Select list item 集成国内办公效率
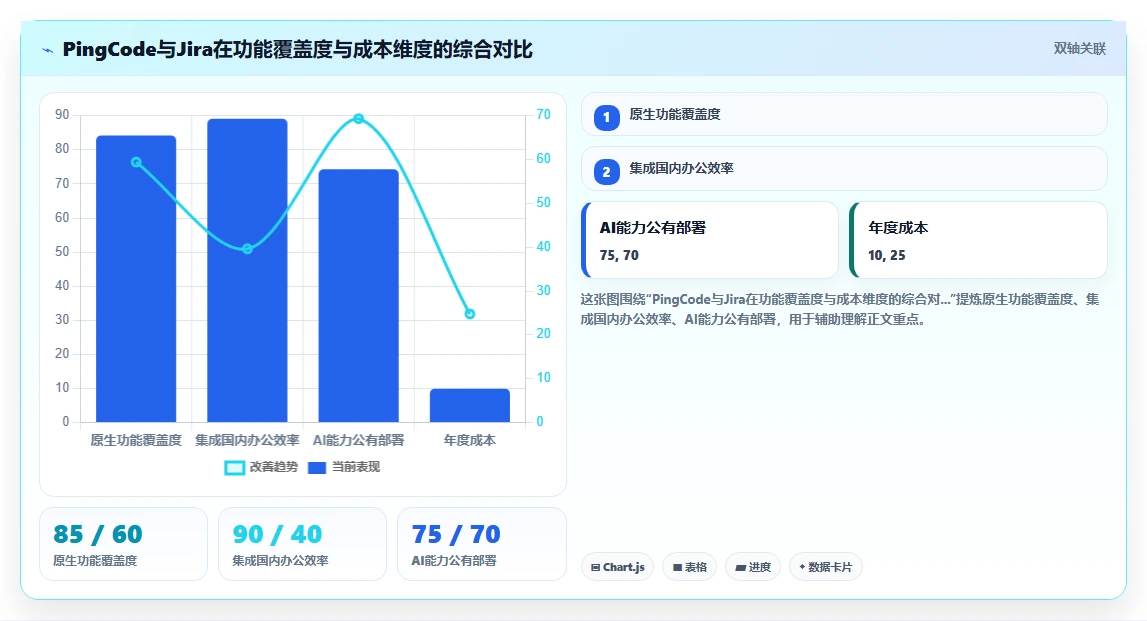The height and width of the screenshot is (621, 1147). click(x=844, y=169)
